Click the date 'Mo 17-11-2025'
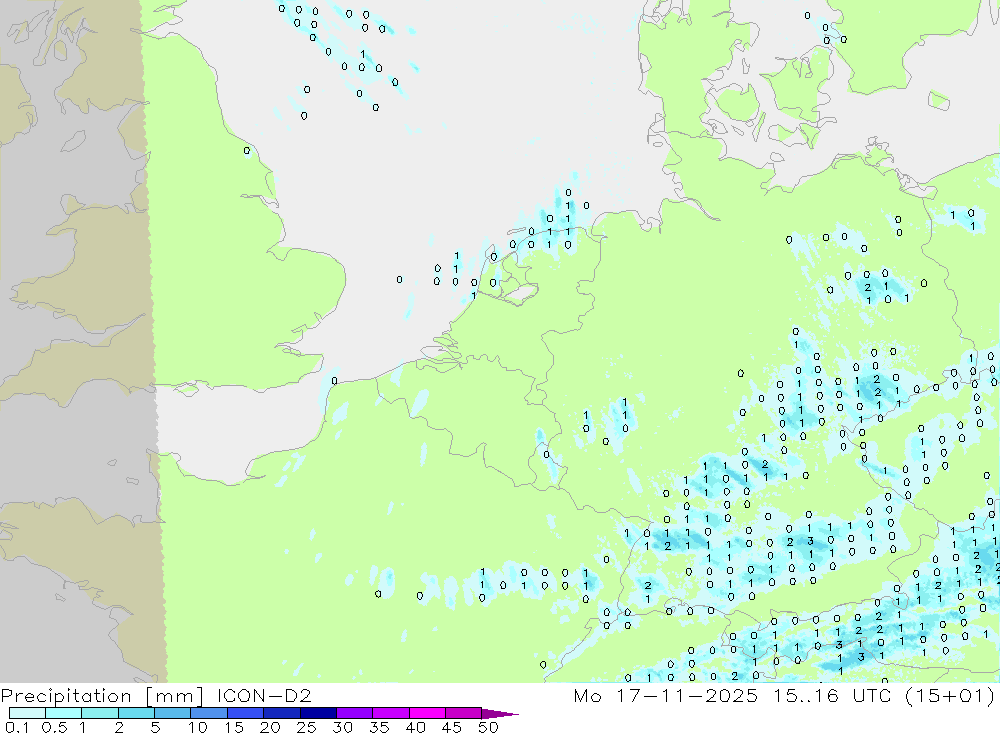This screenshot has width=1000, height=733. 666,695
